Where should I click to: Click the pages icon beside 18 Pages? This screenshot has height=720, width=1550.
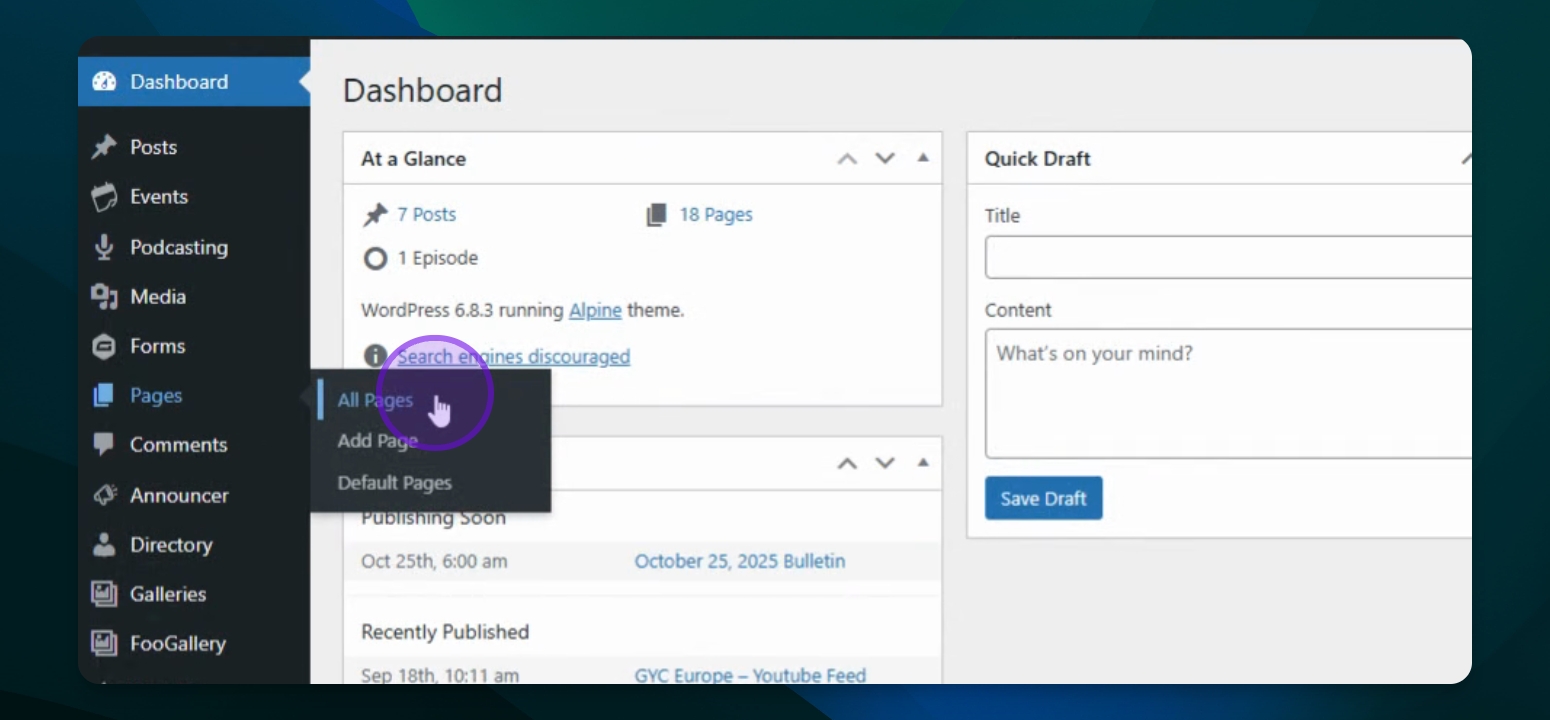point(656,215)
